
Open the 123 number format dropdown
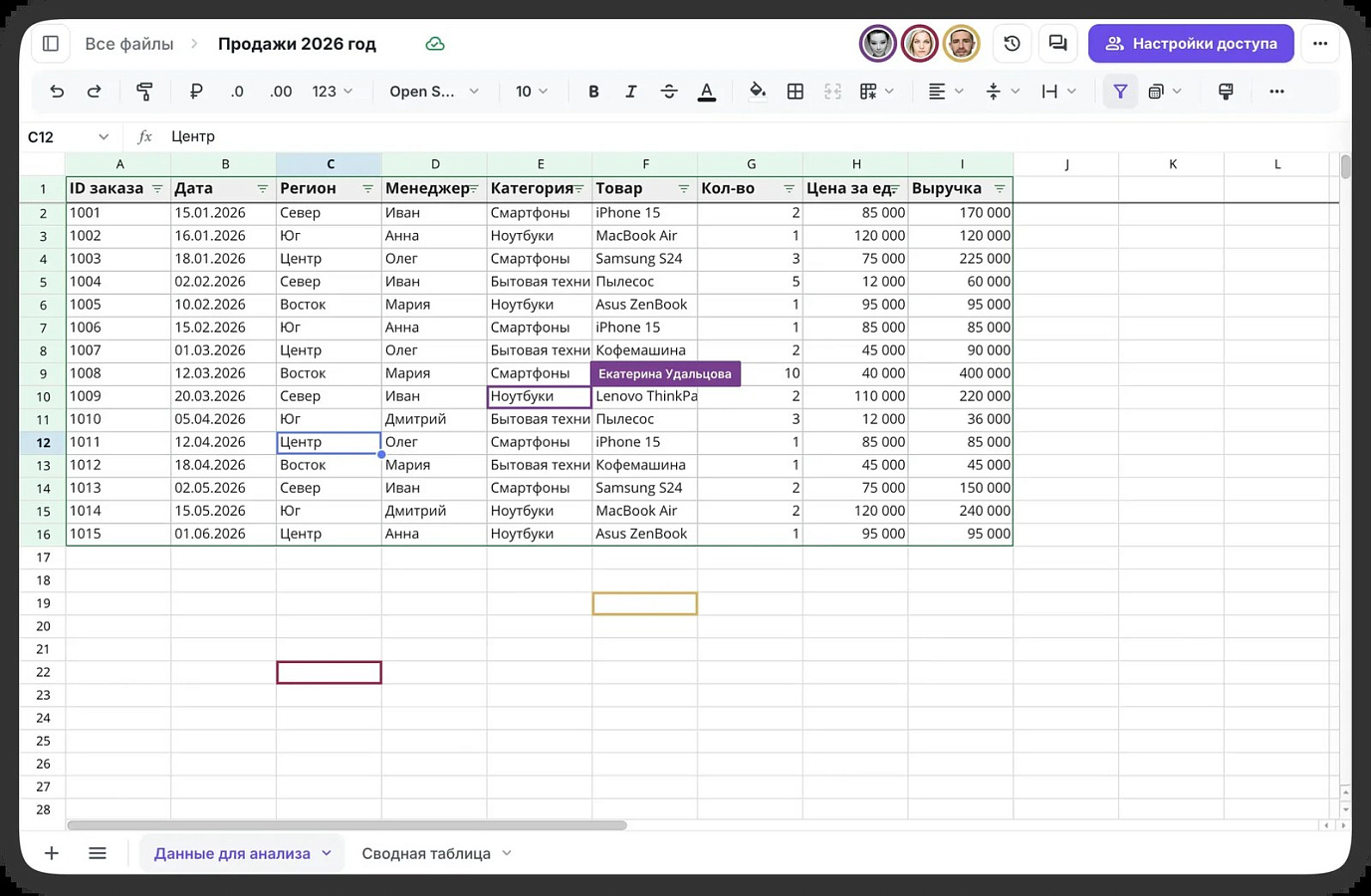[x=333, y=92]
